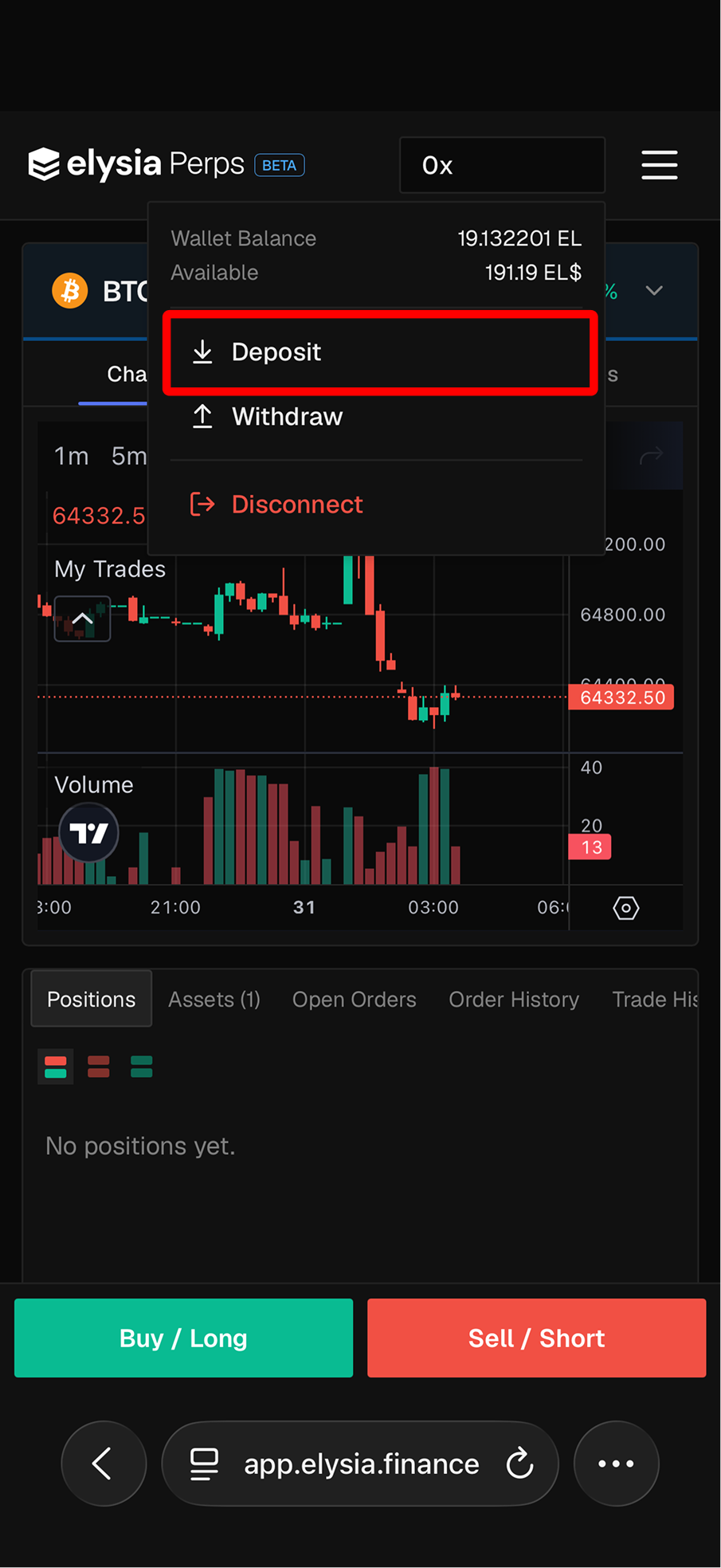
Task: Click the Wallet Balance 19.132201 EL value
Action: [519, 238]
